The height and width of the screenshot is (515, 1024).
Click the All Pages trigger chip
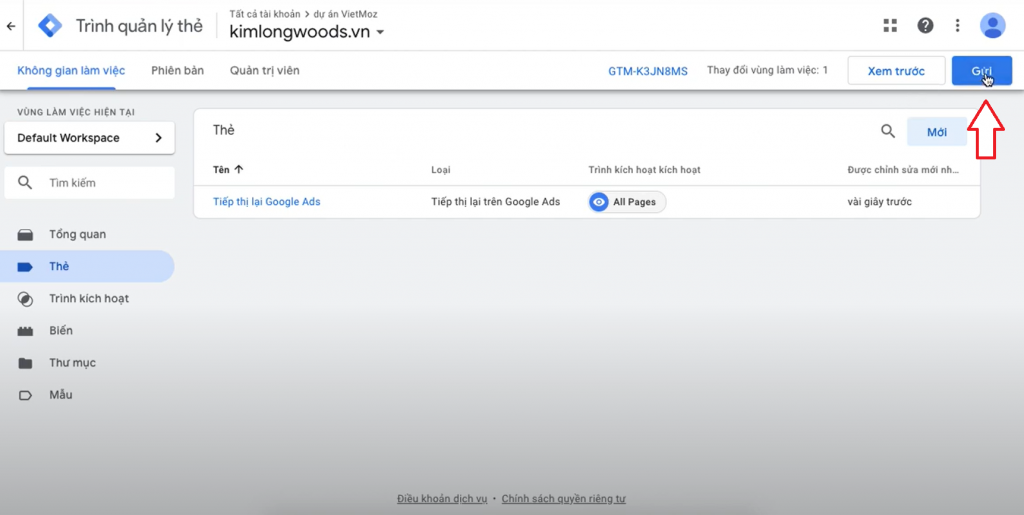tap(627, 202)
